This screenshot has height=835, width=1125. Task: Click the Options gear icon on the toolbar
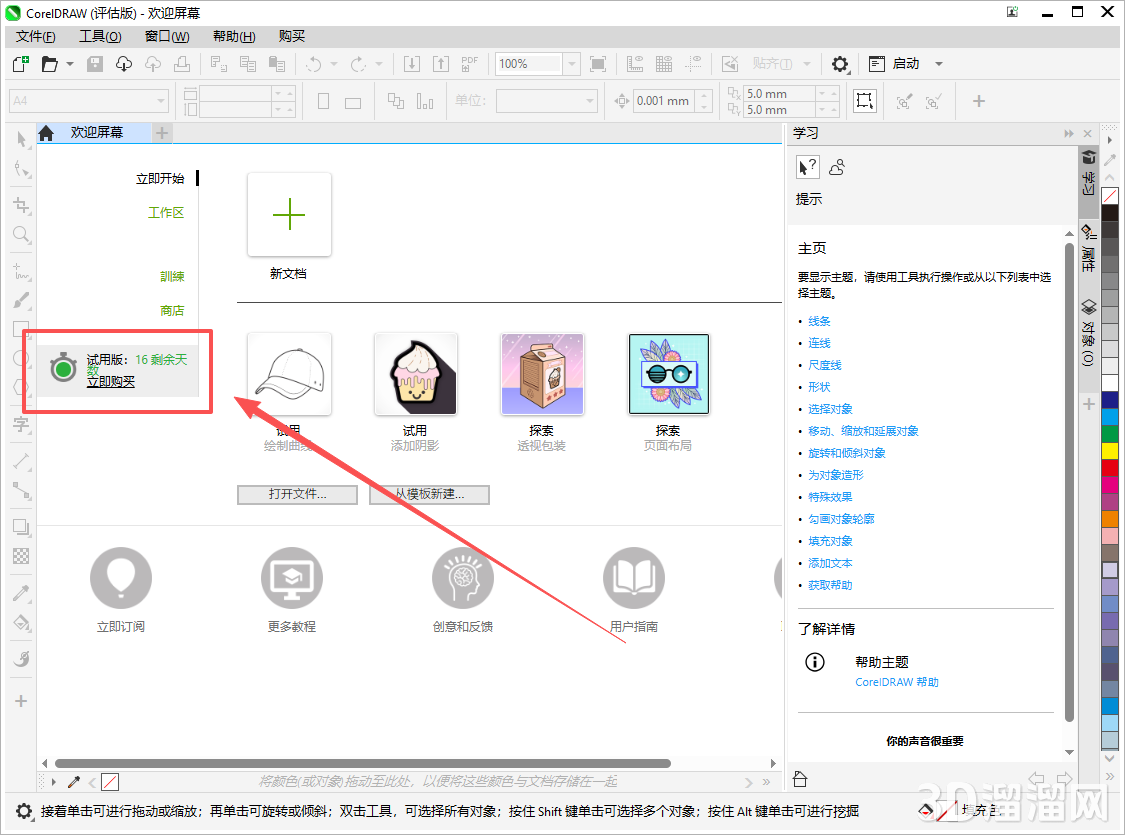(840, 63)
